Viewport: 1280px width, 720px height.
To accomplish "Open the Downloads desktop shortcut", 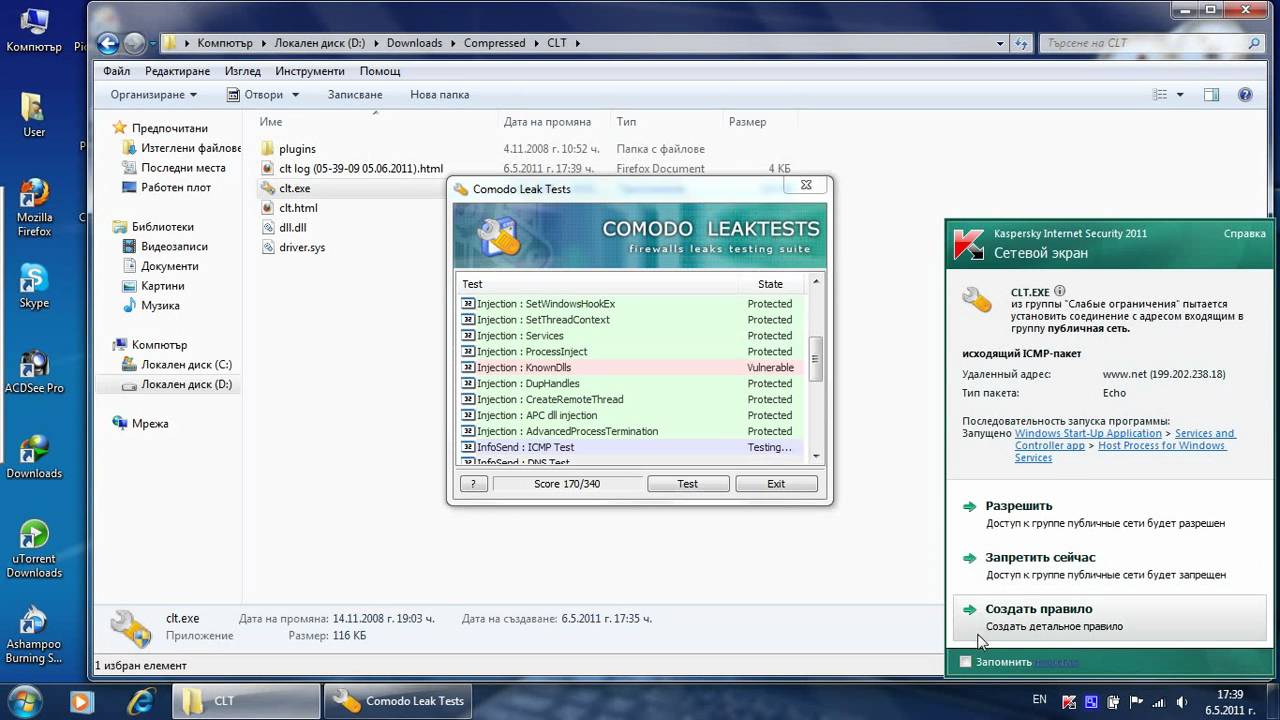I will [x=34, y=457].
